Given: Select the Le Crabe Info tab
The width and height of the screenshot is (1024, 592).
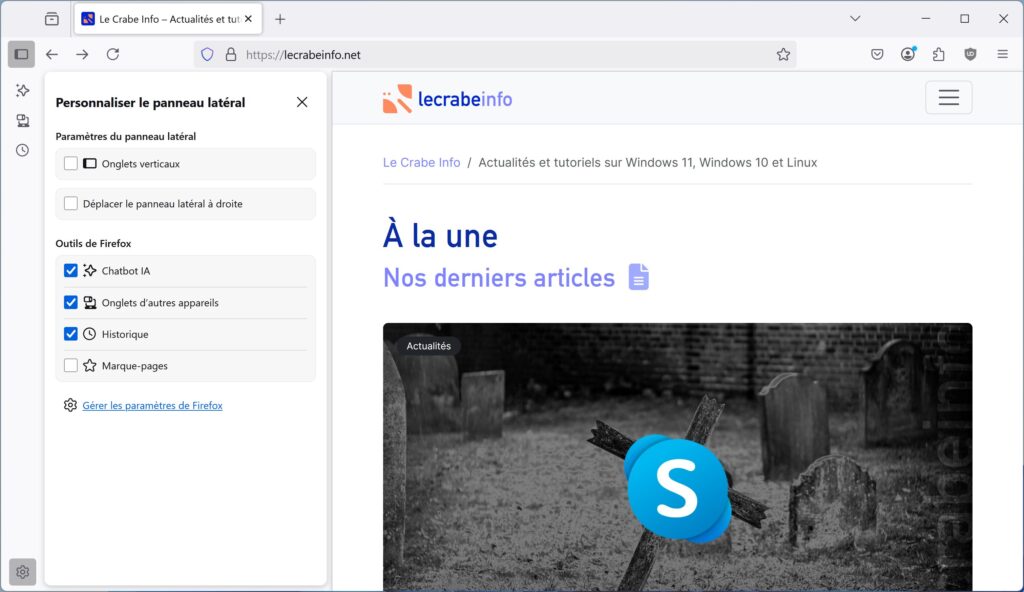Looking at the screenshot, I should point(168,19).
